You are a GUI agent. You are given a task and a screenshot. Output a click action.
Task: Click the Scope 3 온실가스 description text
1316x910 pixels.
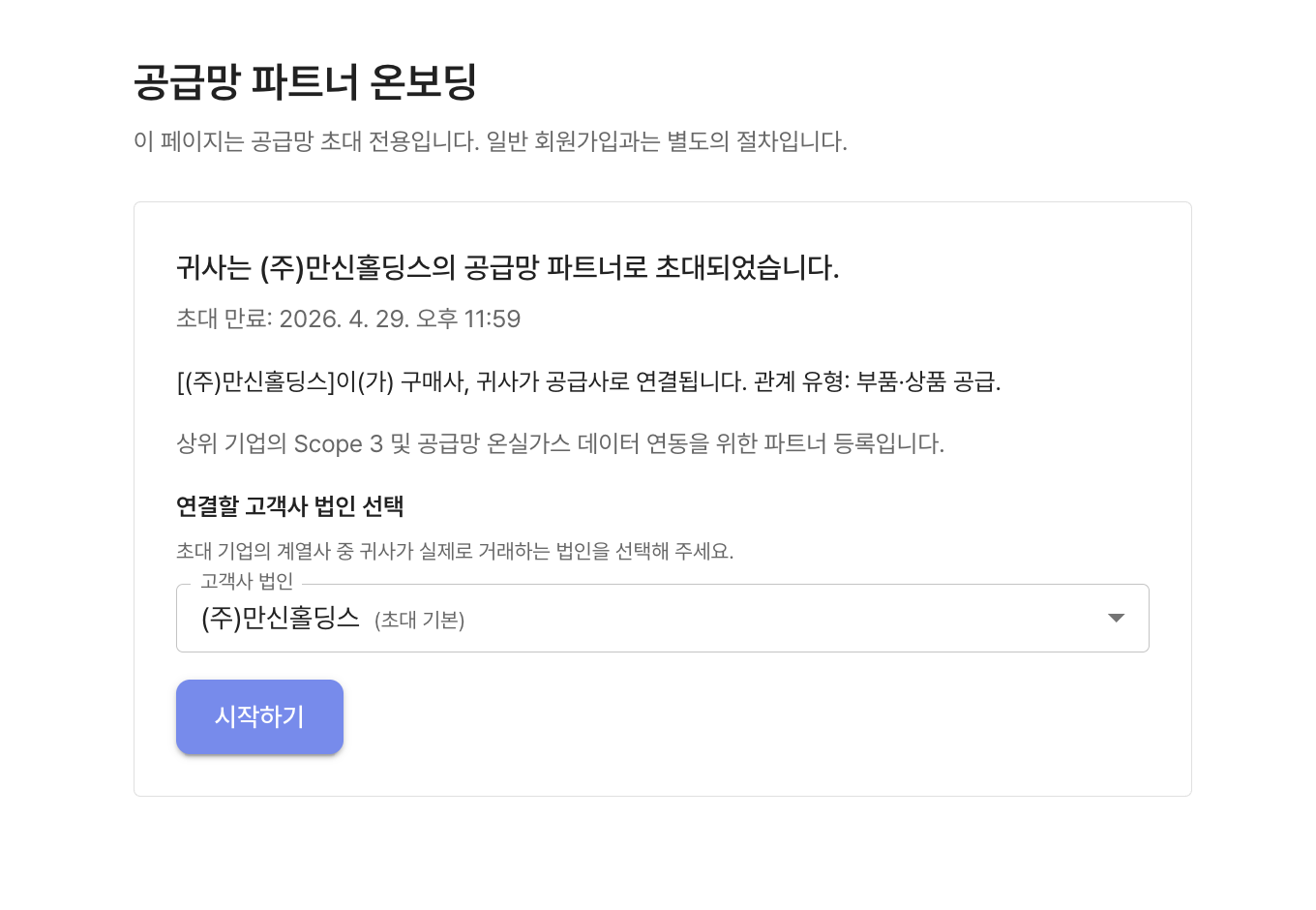click(x=560, y=443)
